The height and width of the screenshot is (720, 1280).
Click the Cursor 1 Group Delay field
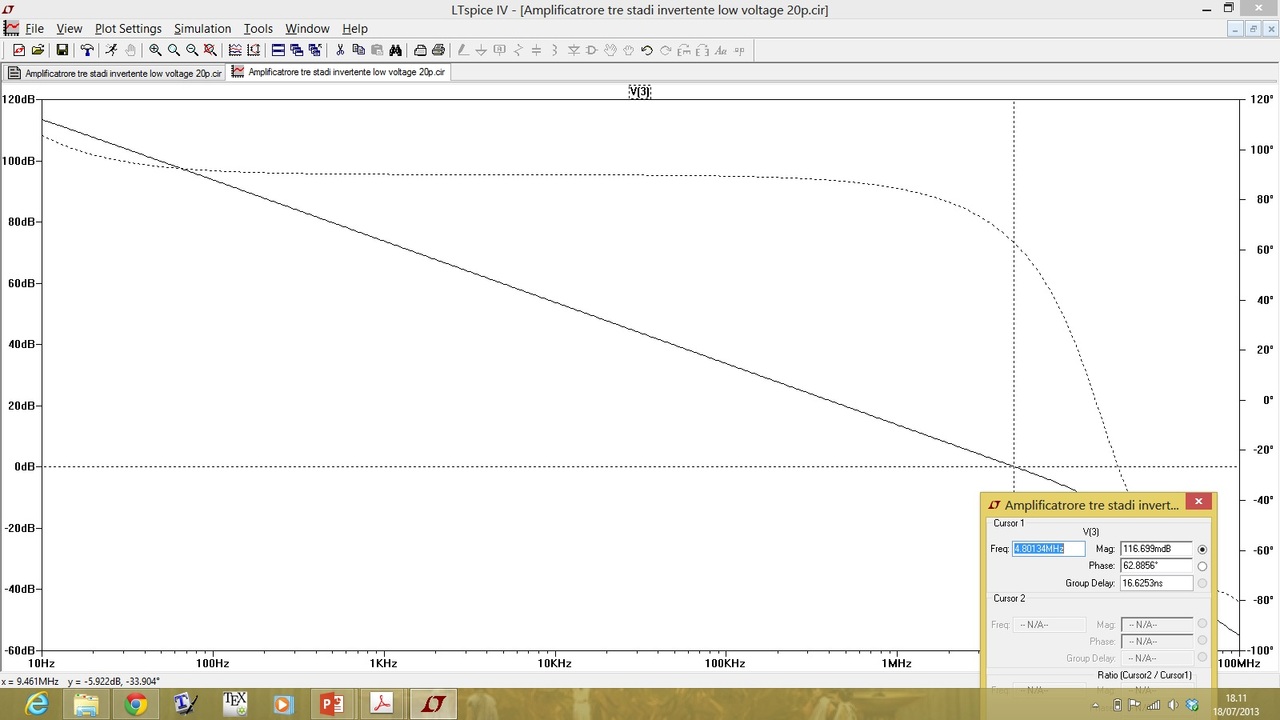point(1156,583)
